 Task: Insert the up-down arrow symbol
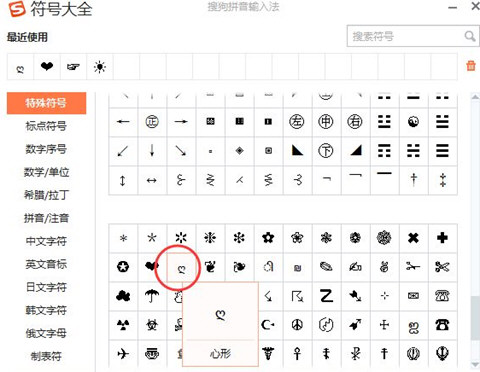click(x=123, y=180)
